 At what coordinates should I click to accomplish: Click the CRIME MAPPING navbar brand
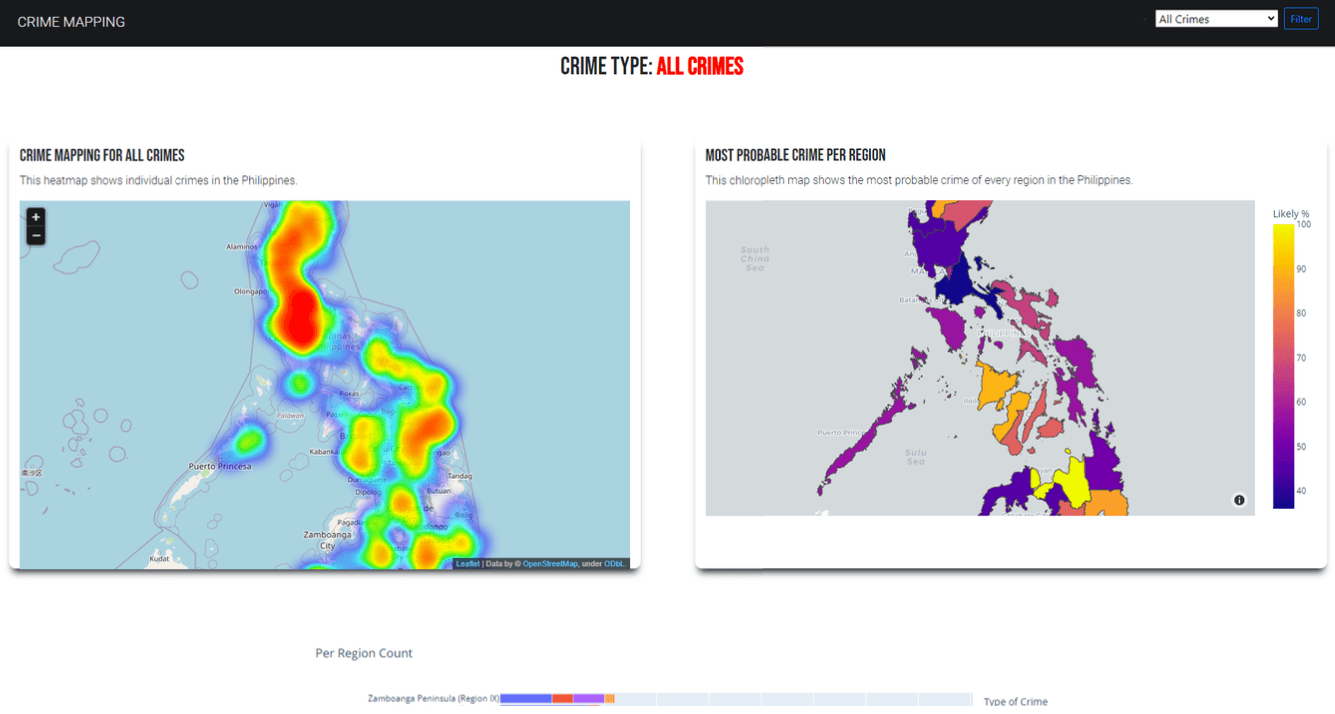point(71,21)
